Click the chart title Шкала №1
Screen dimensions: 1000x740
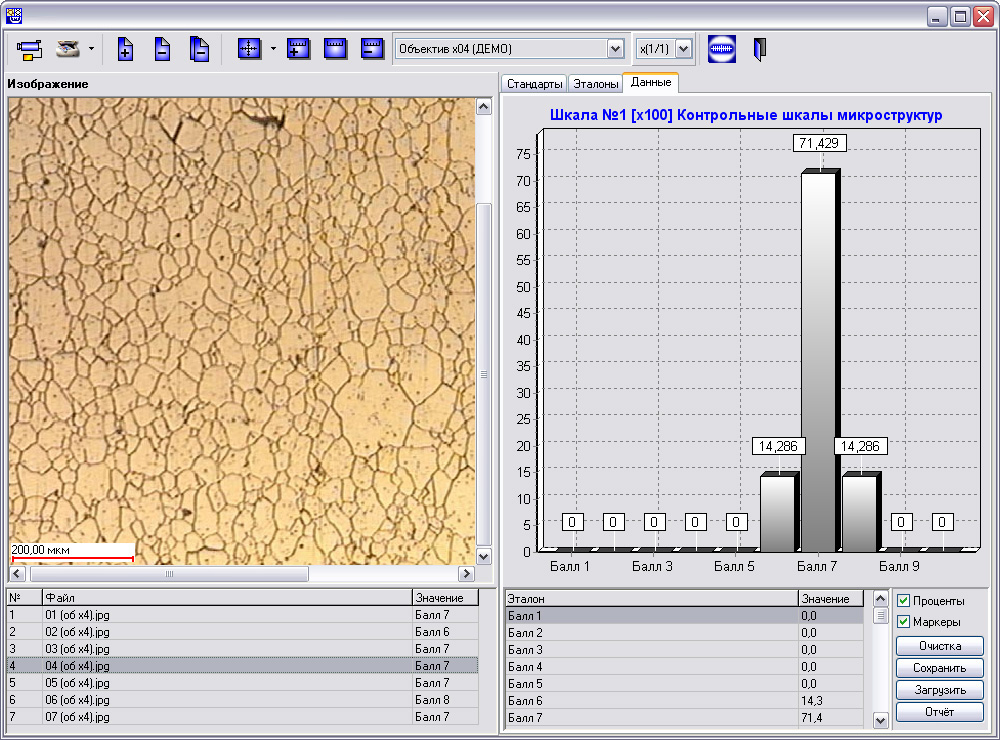pos(746,115)
